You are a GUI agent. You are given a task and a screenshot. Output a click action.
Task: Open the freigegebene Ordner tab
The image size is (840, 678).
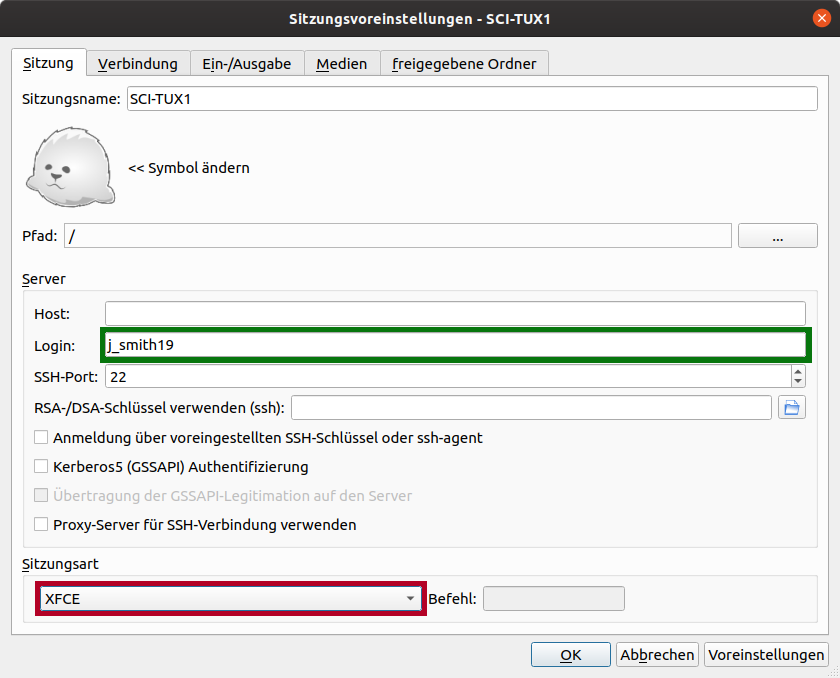tap(464, 63)
